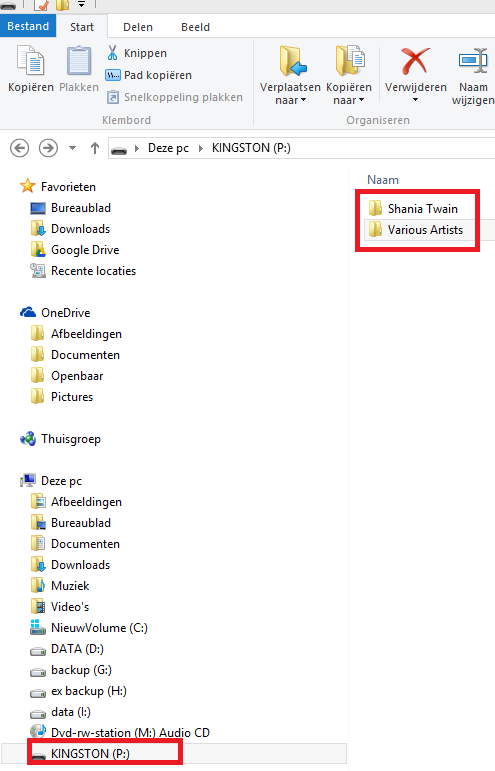The width and height of the screenshot is (495, 771).
Task: Select the Knippen scissors icon
Action: 113,53
